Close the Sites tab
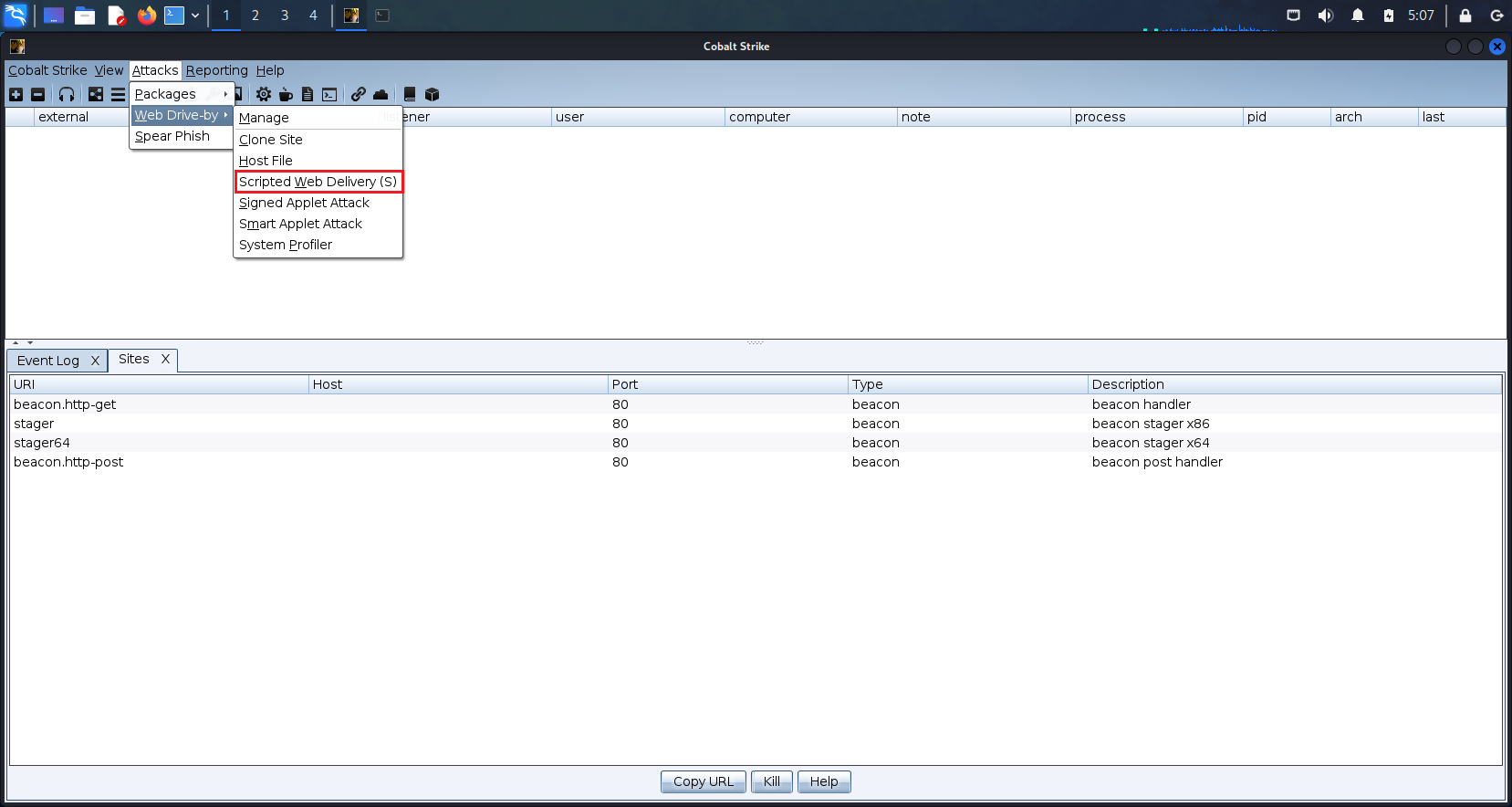The image size is (1512, 807). click(x=165, y=359)
